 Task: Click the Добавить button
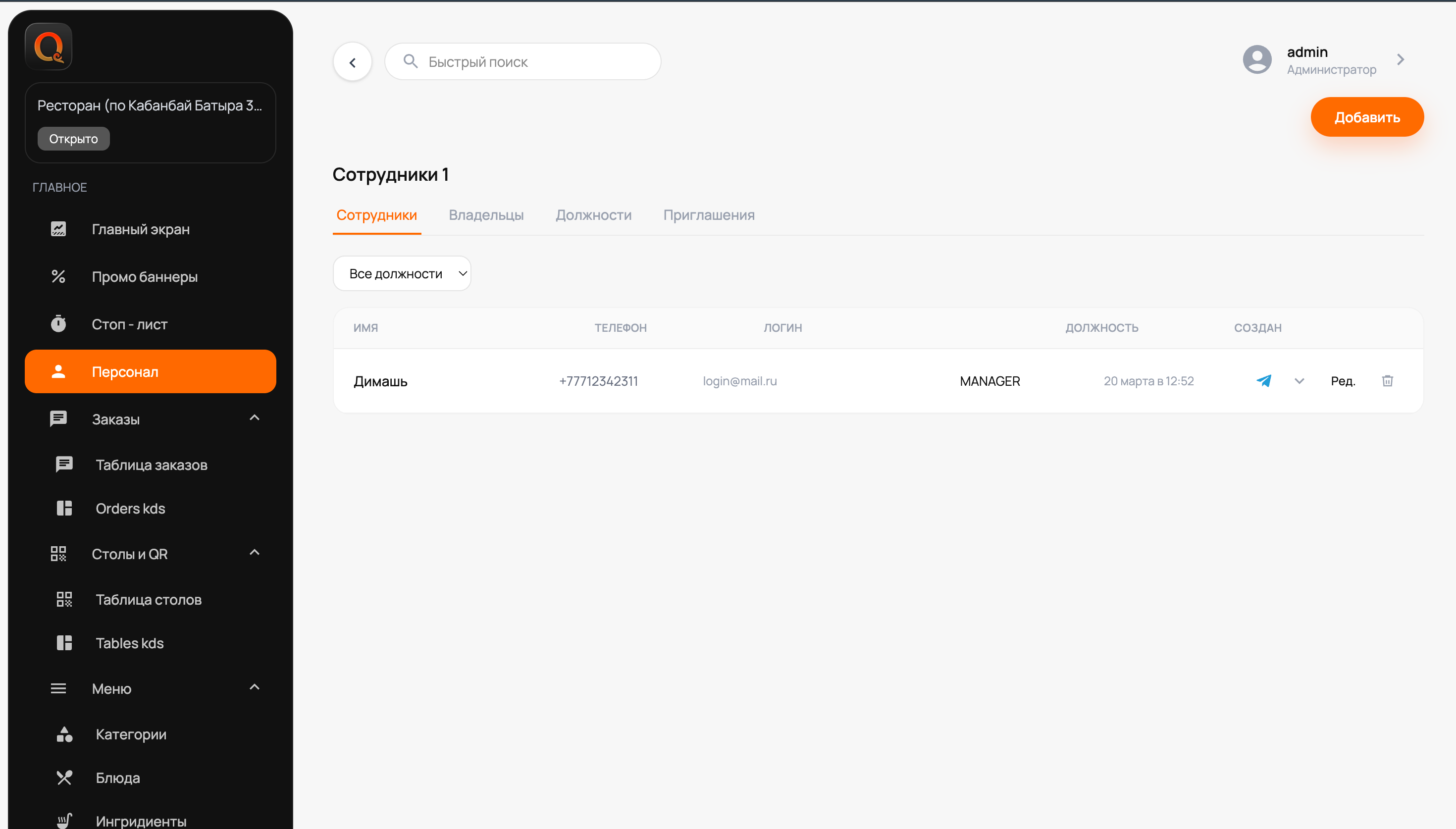pyautogui.click(x=1367, y=117)
